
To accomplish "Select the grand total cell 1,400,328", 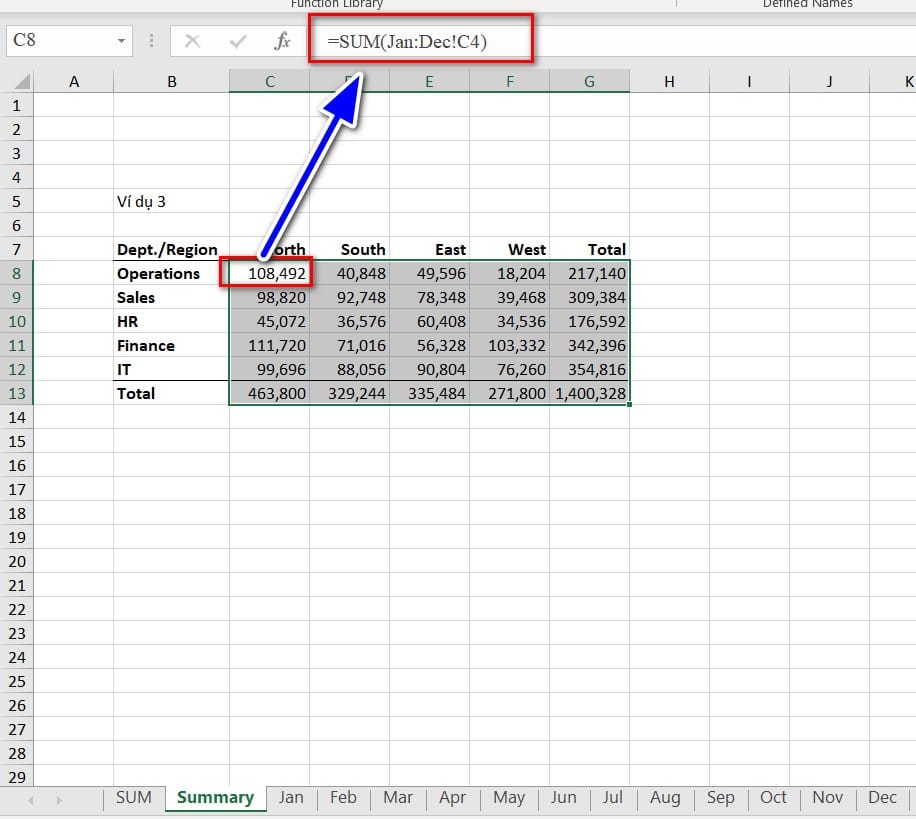I will coord(589,393).
